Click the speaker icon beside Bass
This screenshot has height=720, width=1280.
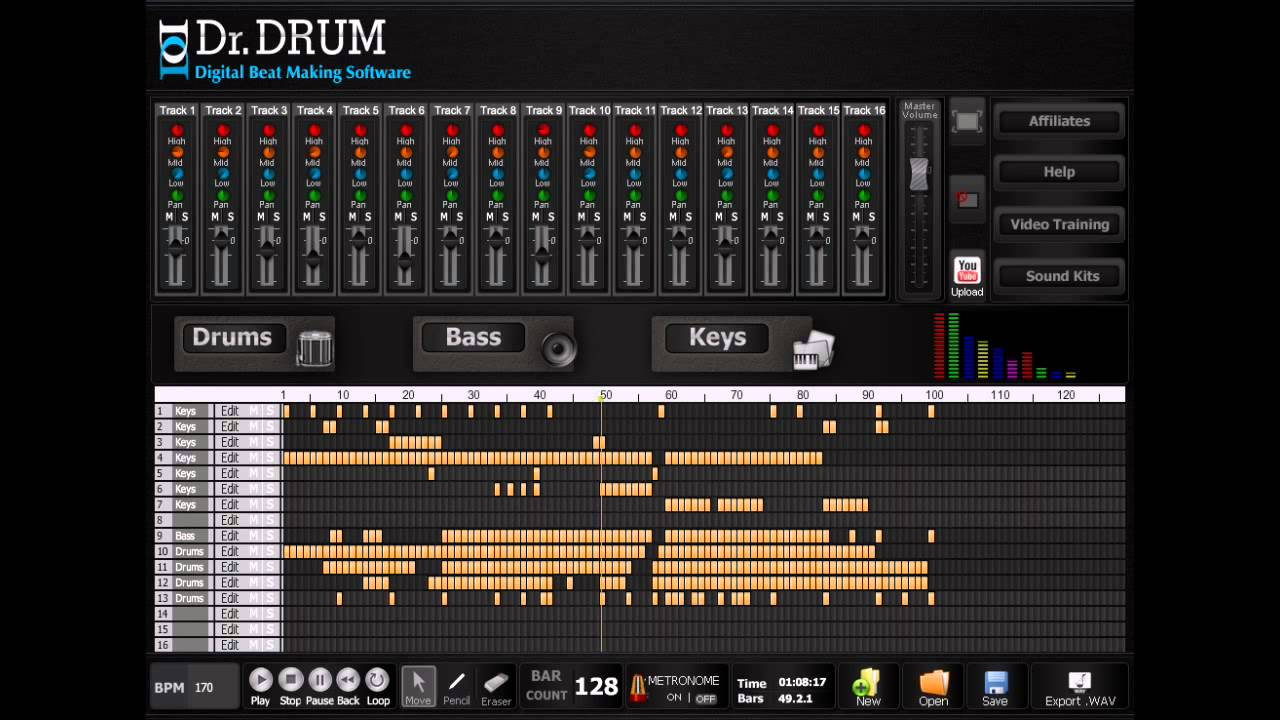coord(559,349)
